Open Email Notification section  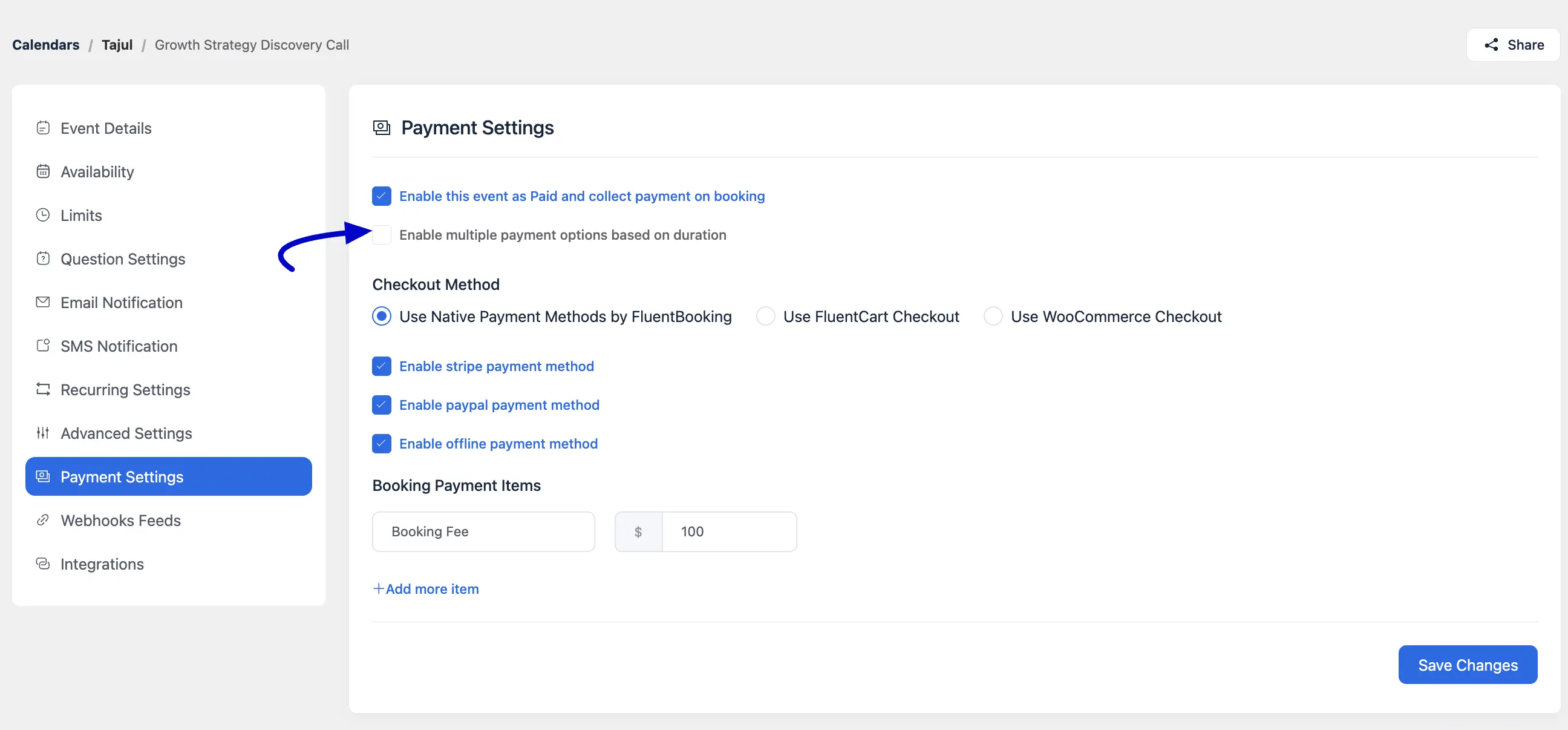click(169, 302)
